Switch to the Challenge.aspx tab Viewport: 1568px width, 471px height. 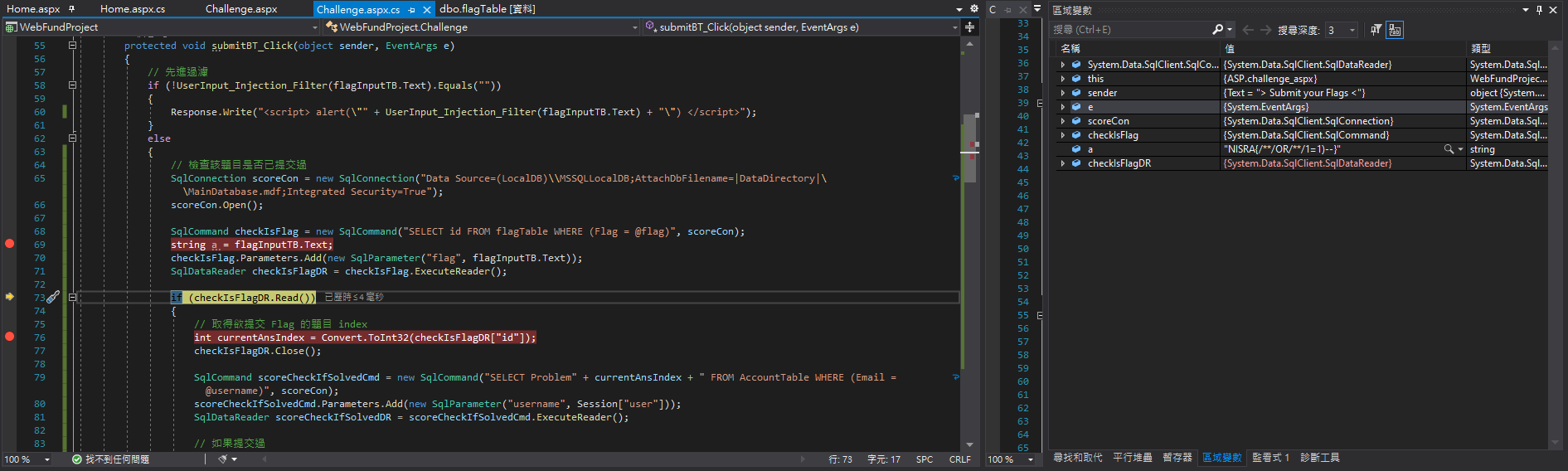pyautogui.click(x=241, y=9)
